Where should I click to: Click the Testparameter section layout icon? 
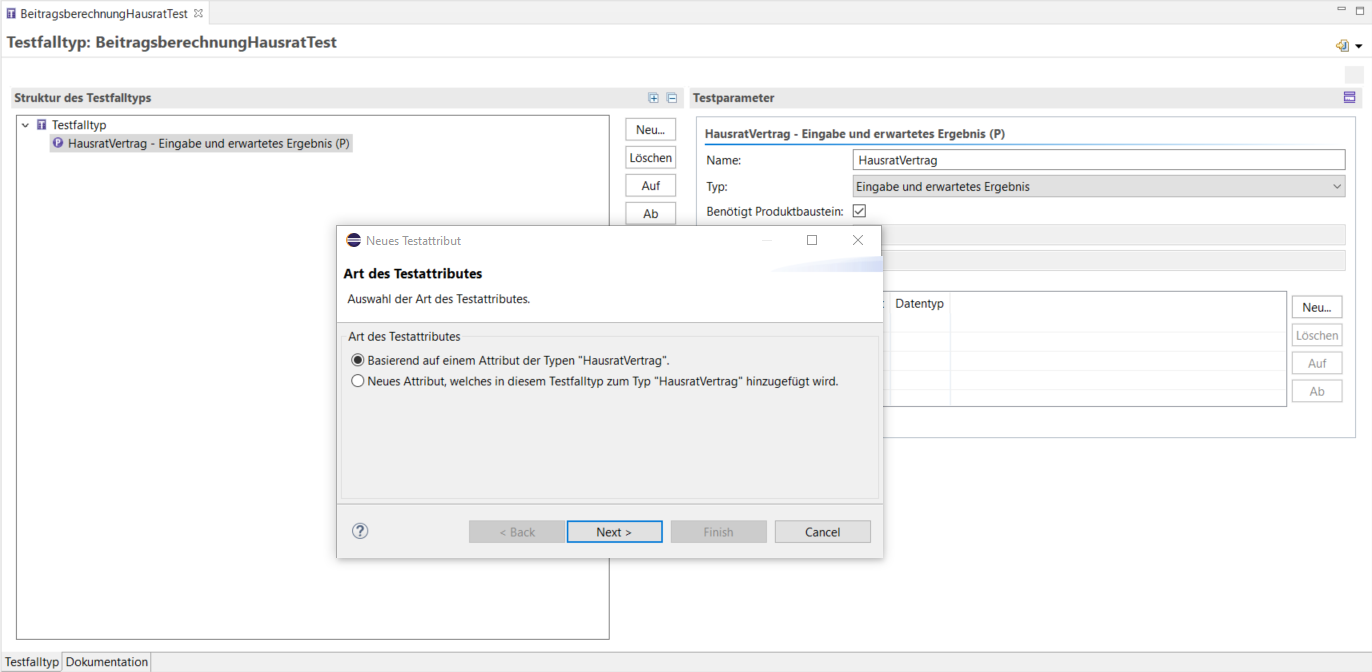pos(1349,98)
